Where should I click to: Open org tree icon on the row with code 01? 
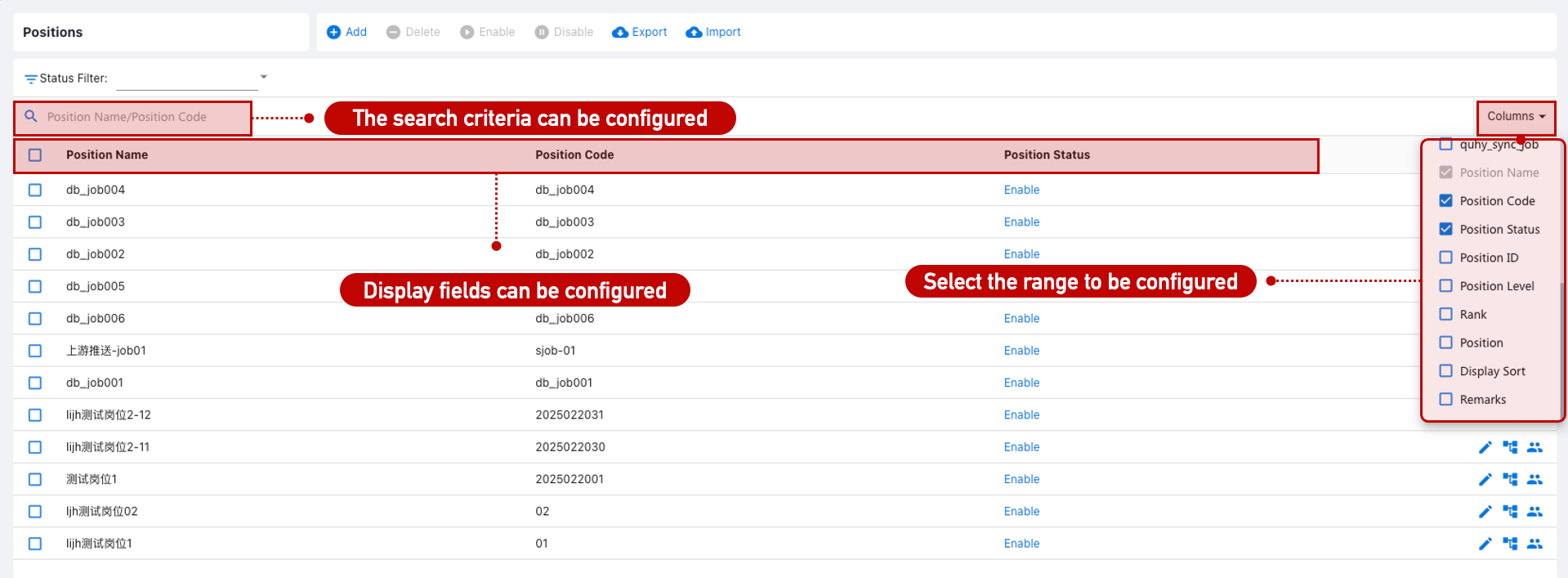point(1510,544)
